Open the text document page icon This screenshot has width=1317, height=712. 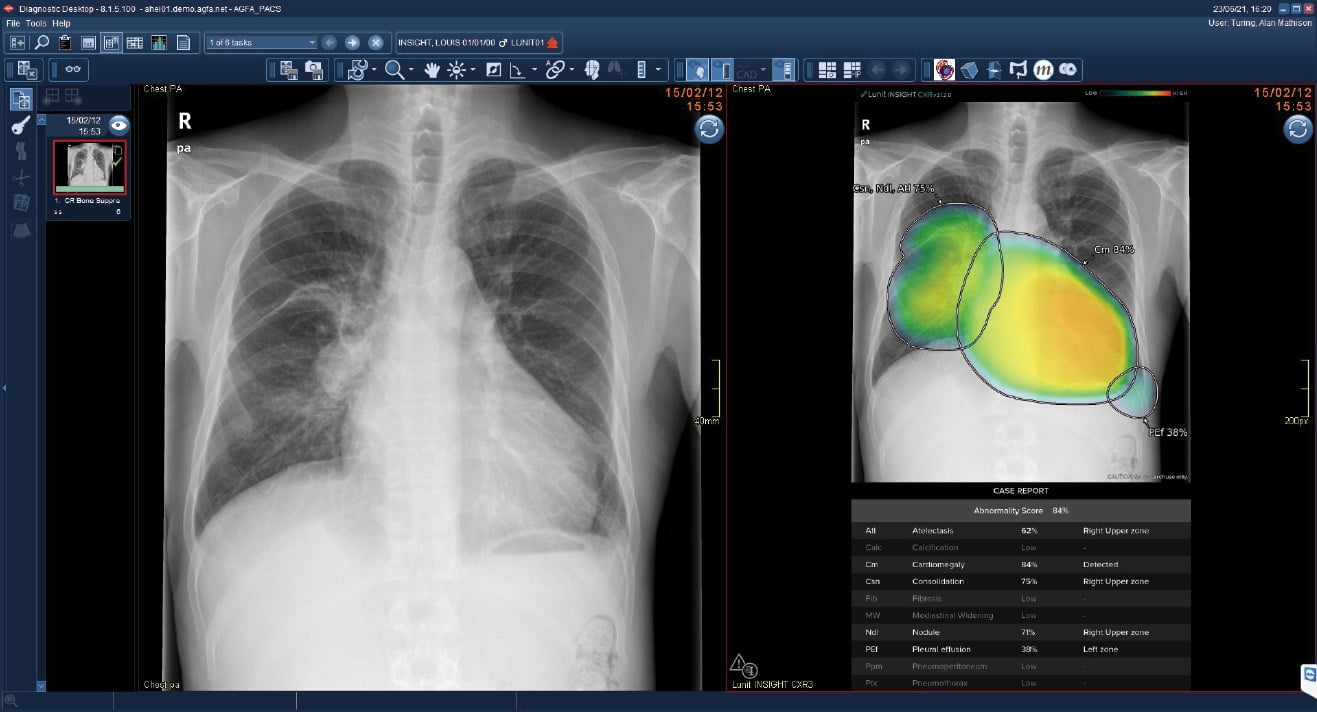[183, 43]
